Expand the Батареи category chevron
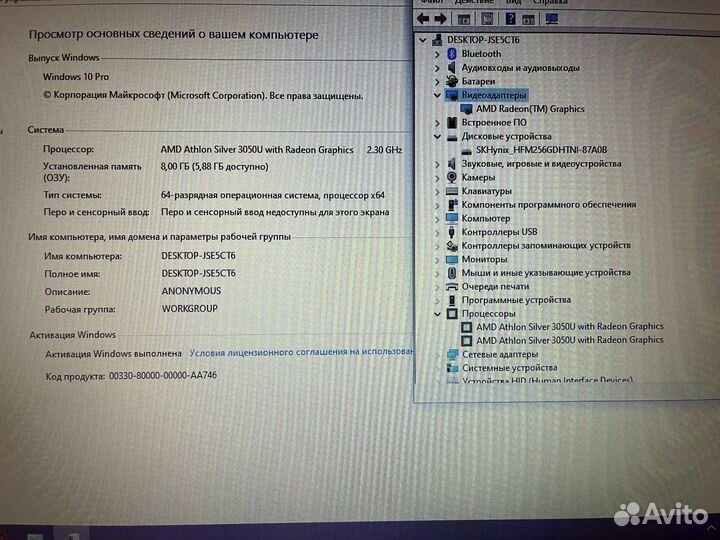Screen dimensions: 720x540 pyautogui.click(x=437, y=82)
